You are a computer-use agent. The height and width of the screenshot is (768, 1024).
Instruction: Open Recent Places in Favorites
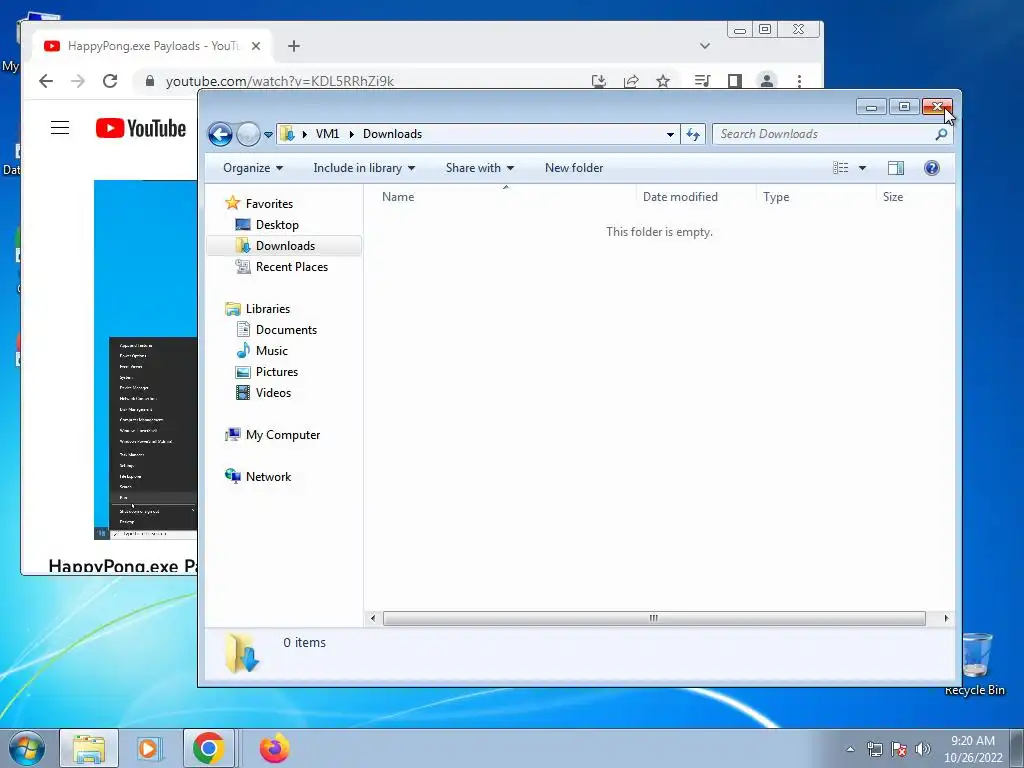point(281,266)
